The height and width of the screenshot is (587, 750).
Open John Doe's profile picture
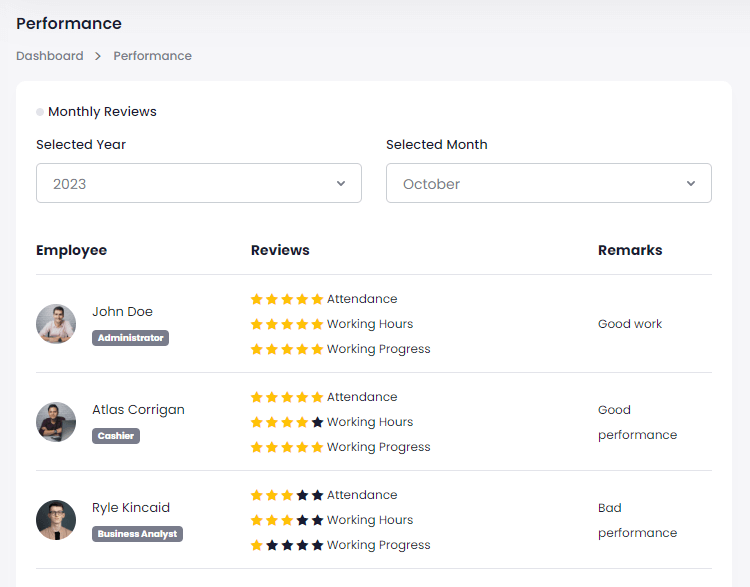(56, 324)
